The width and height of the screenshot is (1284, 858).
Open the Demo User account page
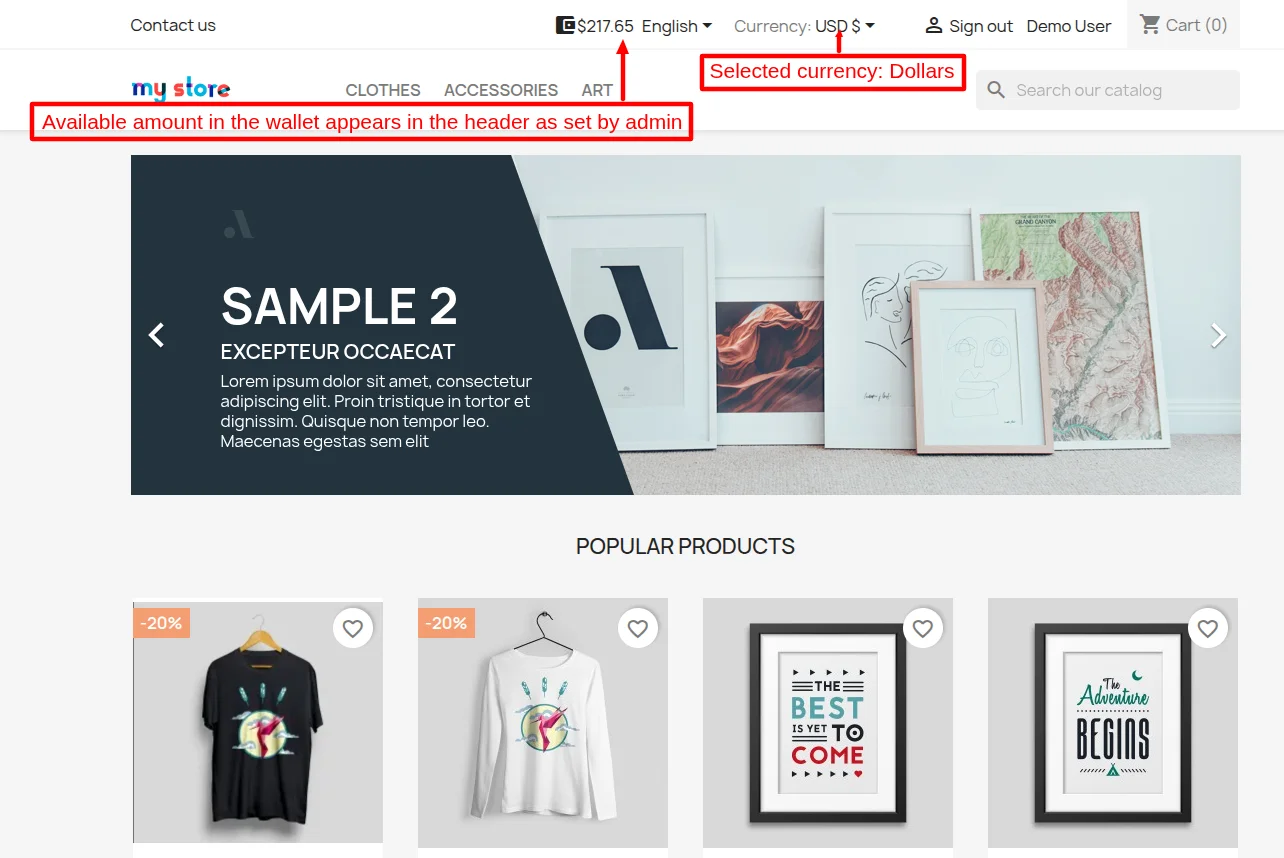click(1069, 26)
